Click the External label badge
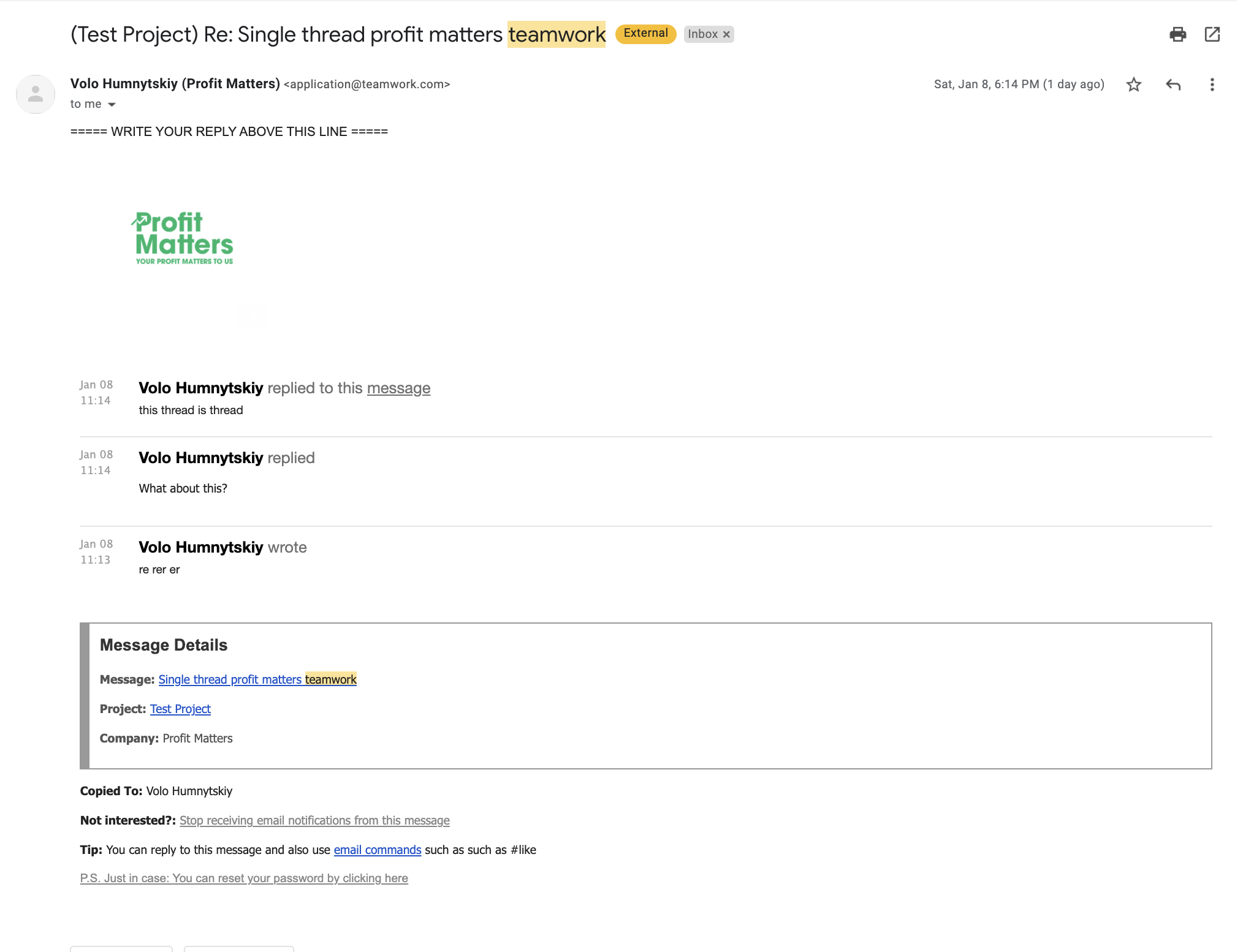Viewport: 1243px width, 952px height. click(645, 34)
